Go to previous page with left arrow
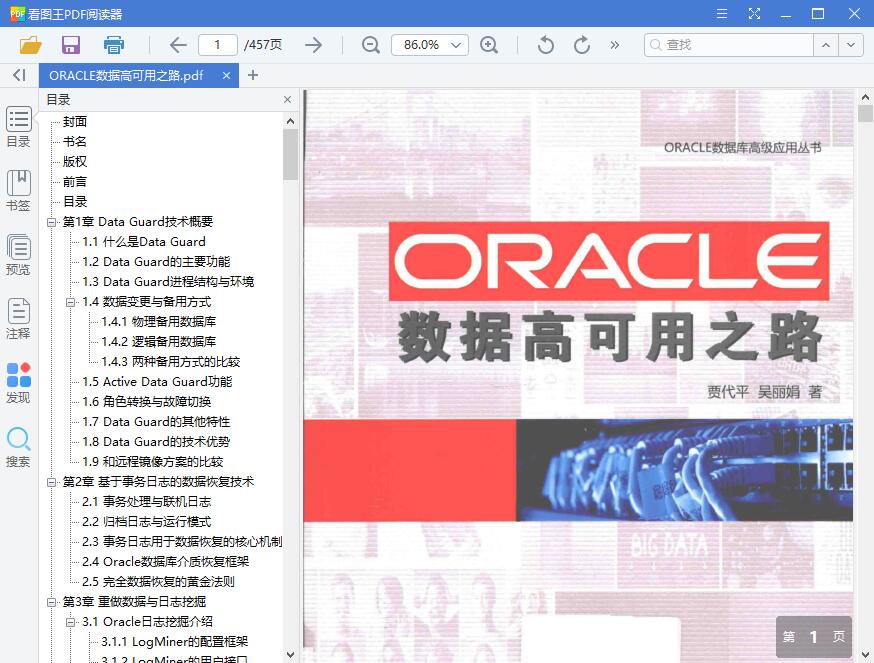 point(178,45)
